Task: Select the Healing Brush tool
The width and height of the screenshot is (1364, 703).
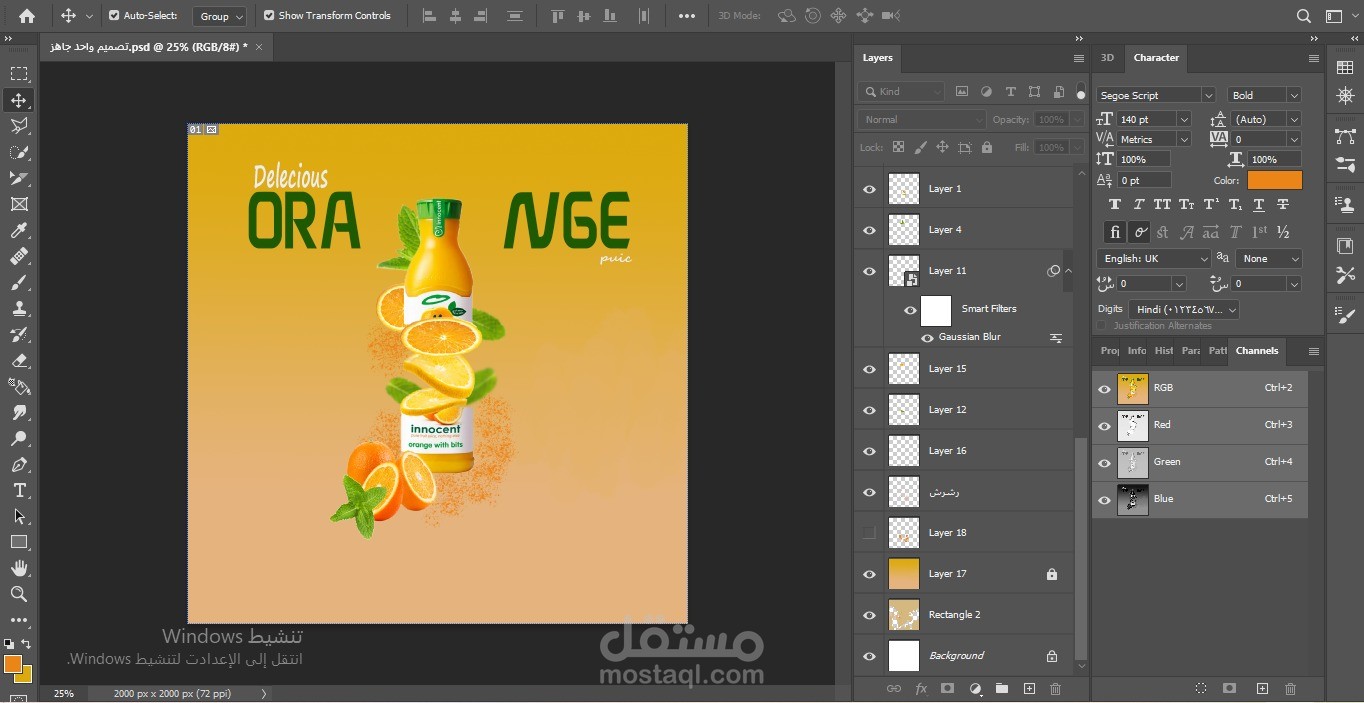Action: pyautogui.click(x=19, y=256)
